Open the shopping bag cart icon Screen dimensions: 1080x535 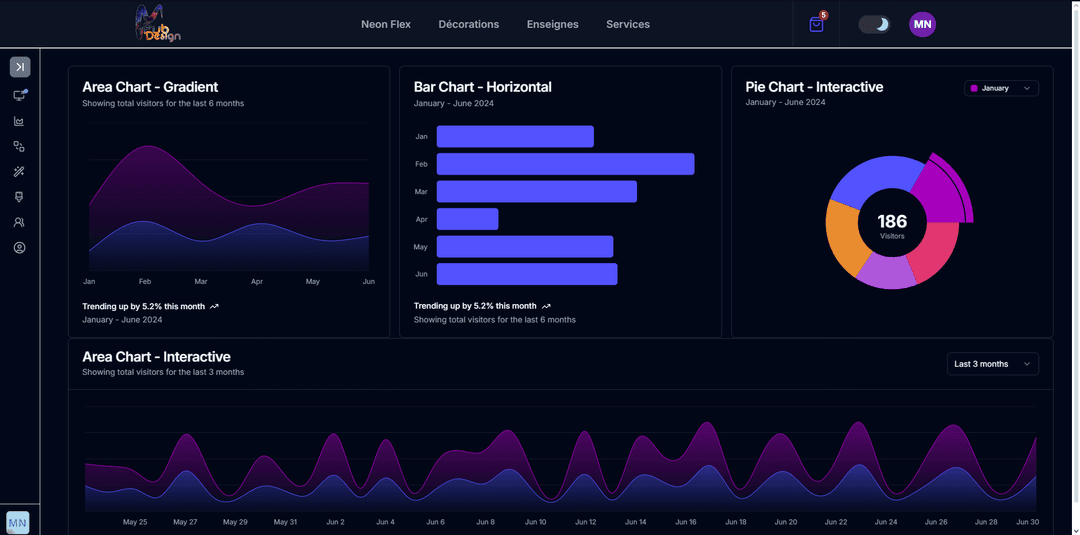tap(816, 25)
